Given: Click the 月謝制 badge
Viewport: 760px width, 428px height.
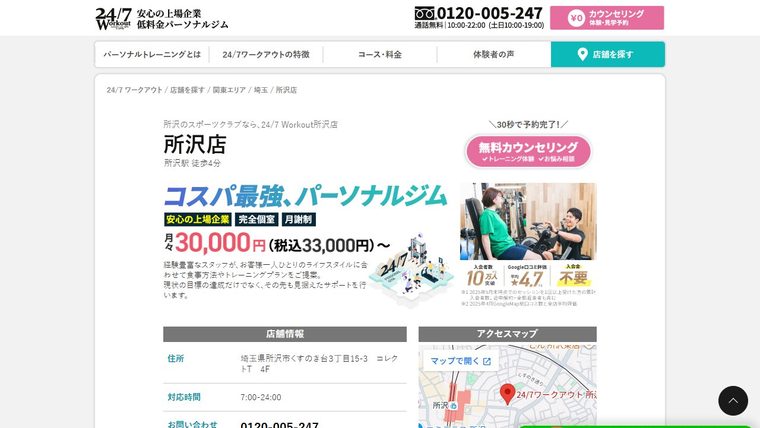Looking at the screenshot, I should point(299,220).
